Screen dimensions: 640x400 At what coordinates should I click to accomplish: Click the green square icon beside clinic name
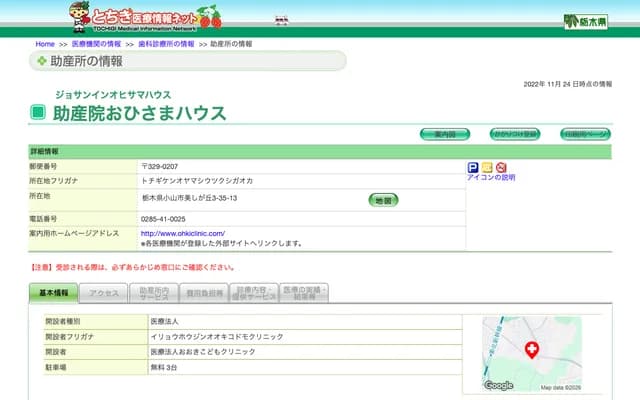(x=38, y=112)
